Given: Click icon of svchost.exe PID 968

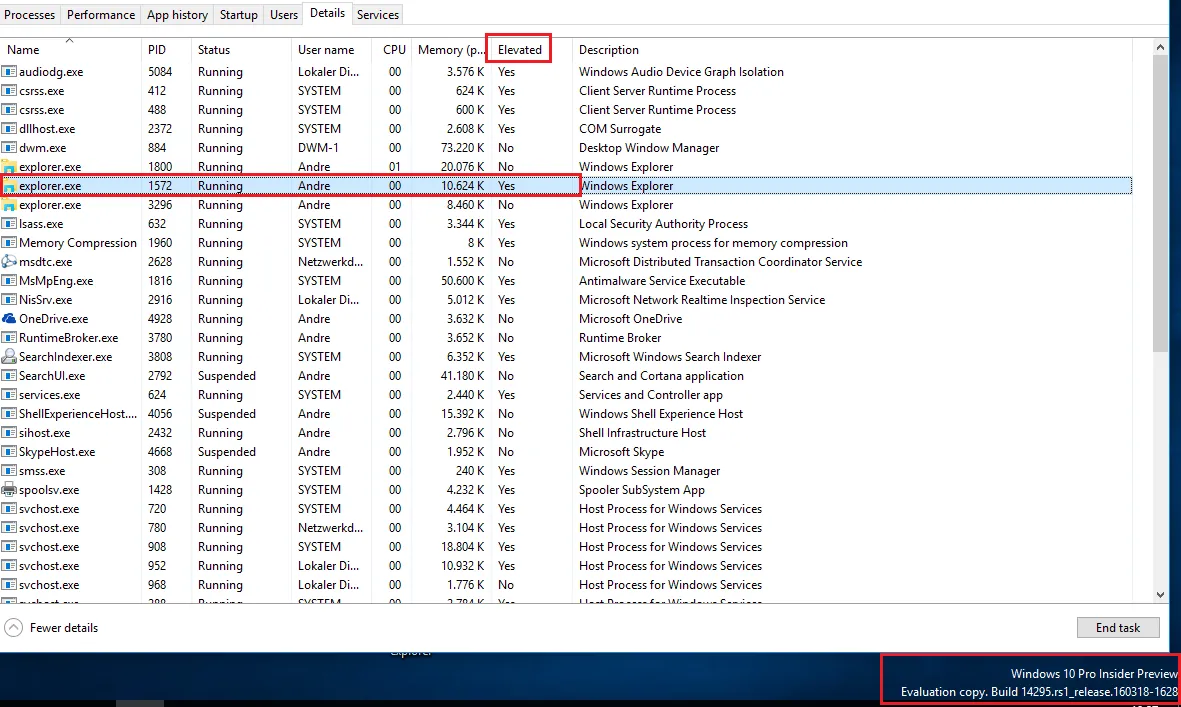Looking at the screenshot, I should [9, 584].
